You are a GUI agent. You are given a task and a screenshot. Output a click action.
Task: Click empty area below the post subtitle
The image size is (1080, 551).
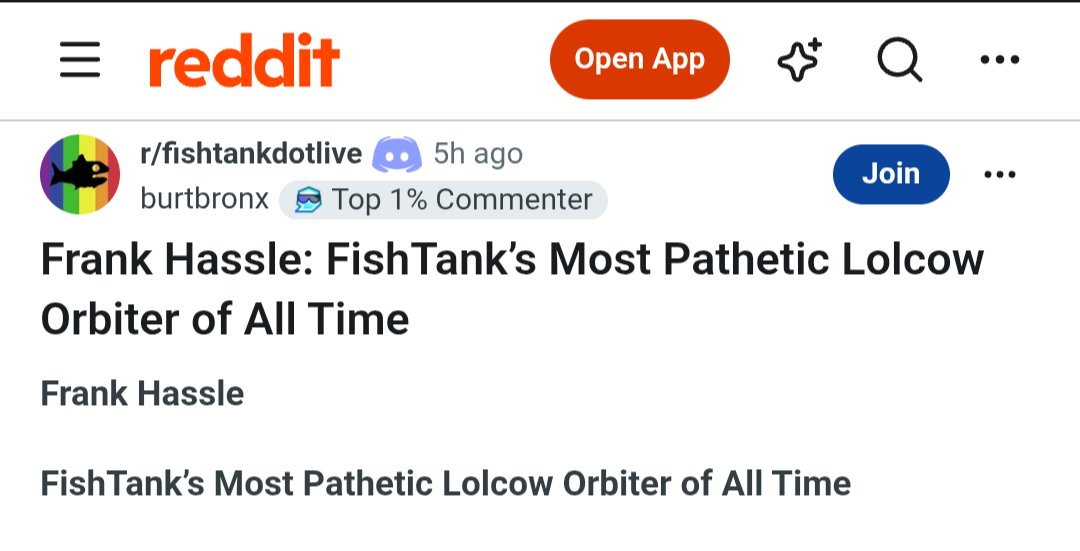tap(540, 529)
